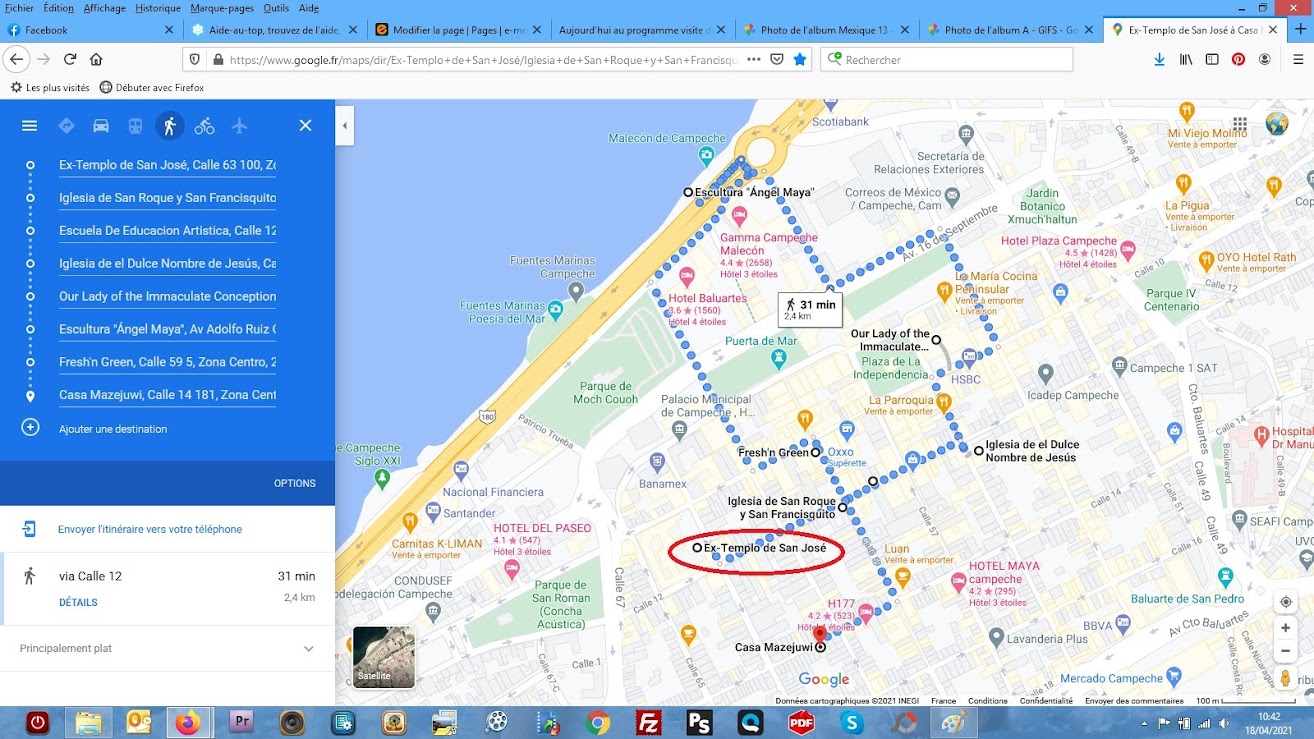Select the best travel mode icon
The image size is (1314, 739).
pyautogui.click(x=67, y=126)
